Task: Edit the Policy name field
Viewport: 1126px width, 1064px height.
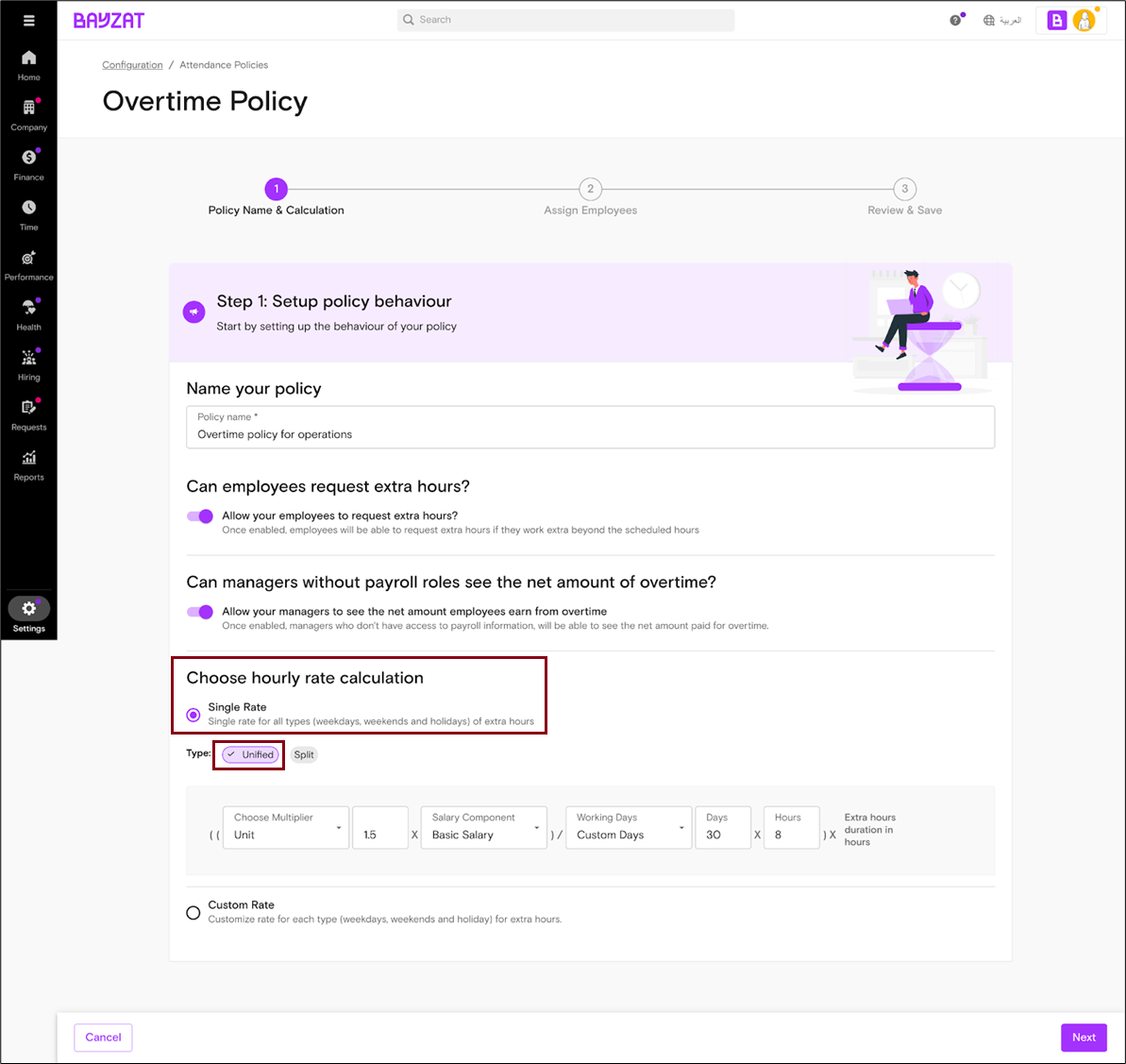Action: [x=590, y=427]
